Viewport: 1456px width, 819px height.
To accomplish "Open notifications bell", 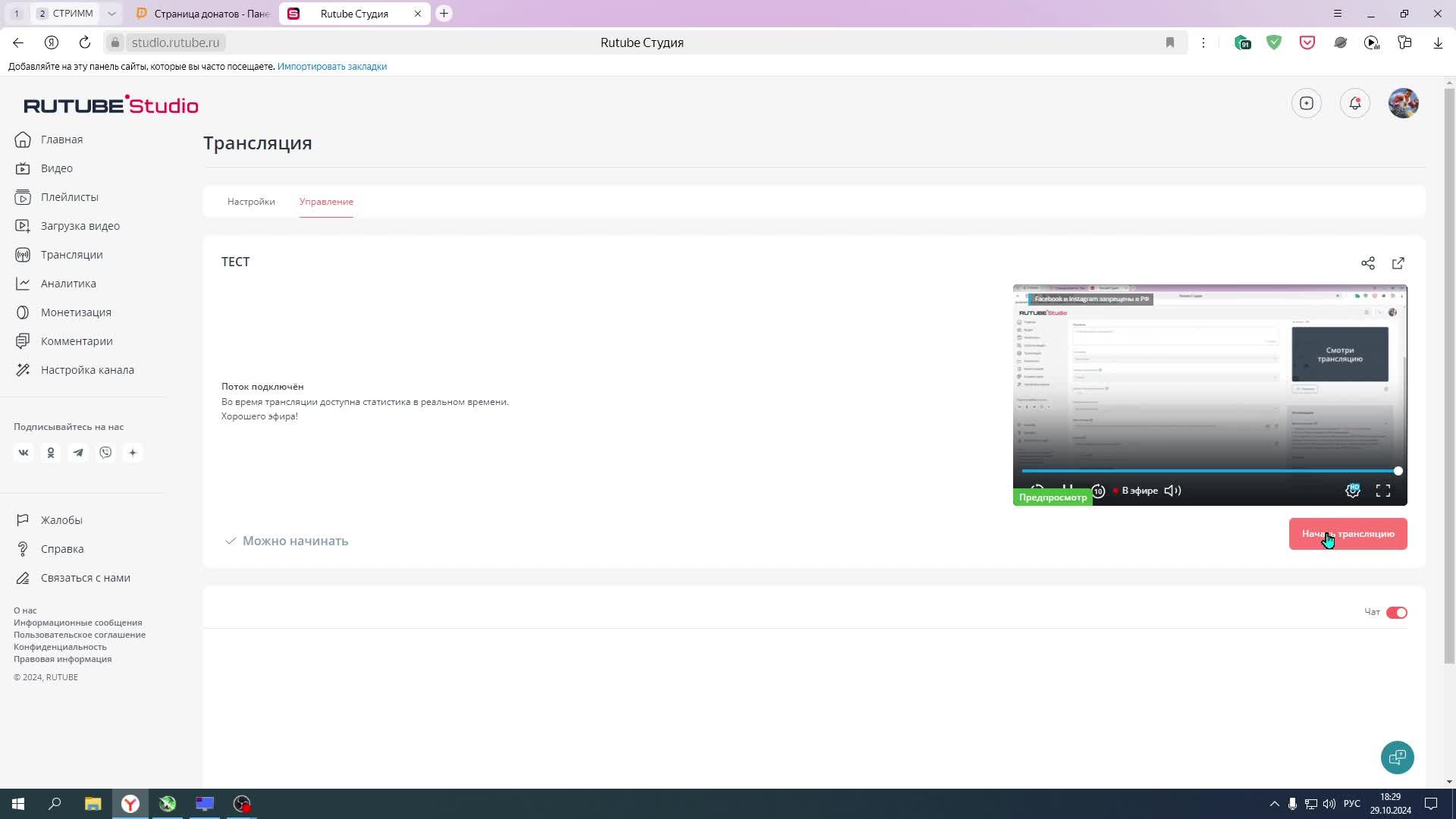I will point(1355,103).
